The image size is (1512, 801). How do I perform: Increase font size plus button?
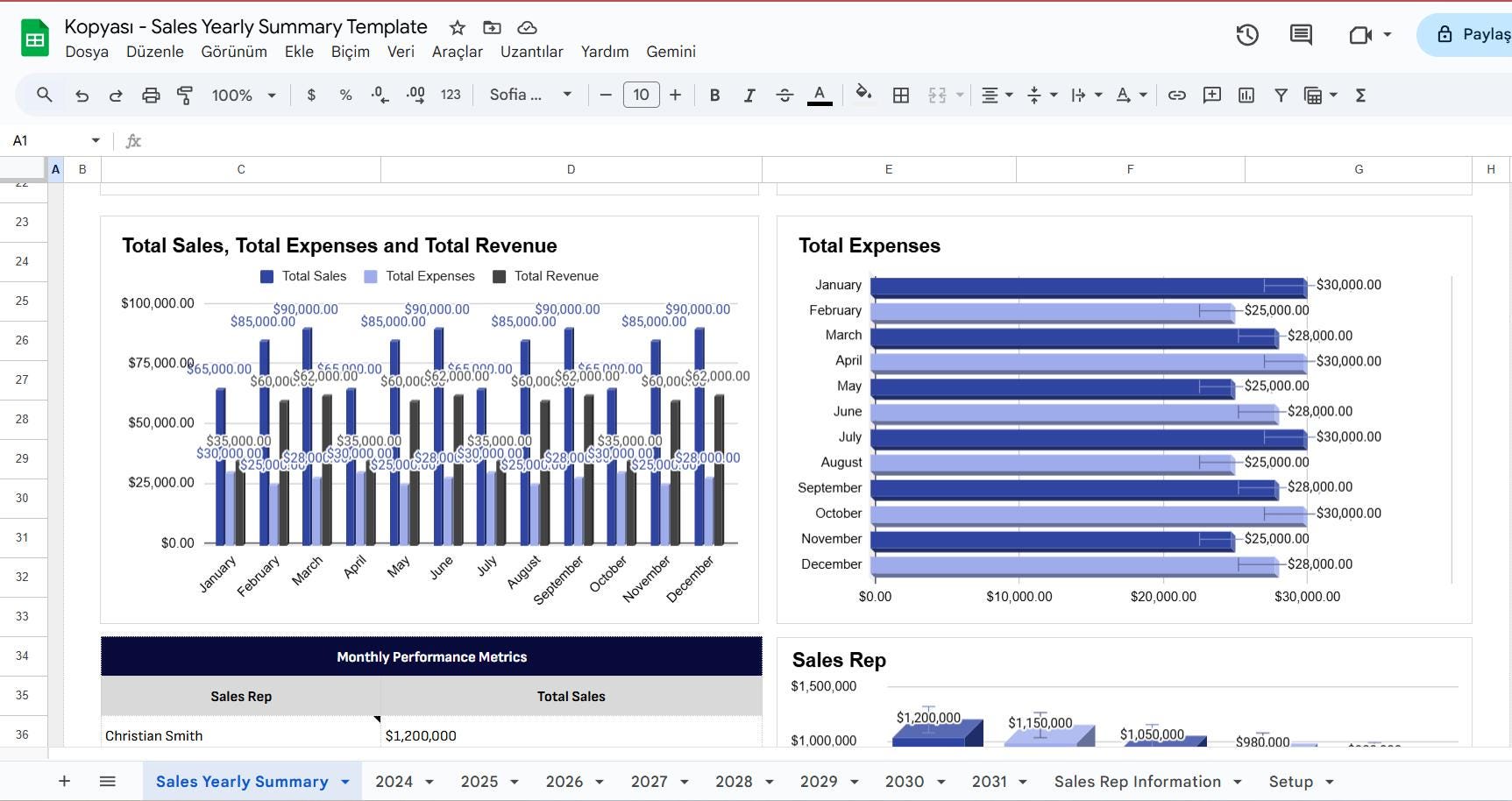675,95
